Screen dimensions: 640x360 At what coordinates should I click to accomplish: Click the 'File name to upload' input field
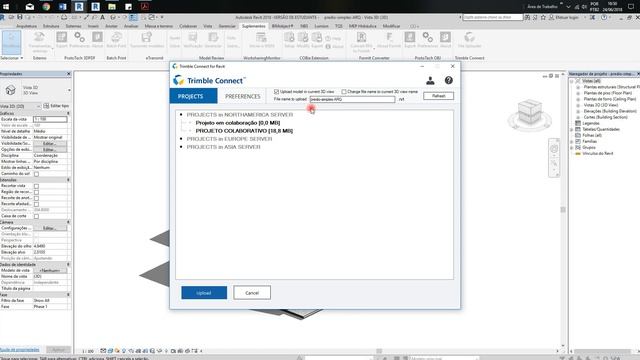pyautogui.click(x=352, y=99)
